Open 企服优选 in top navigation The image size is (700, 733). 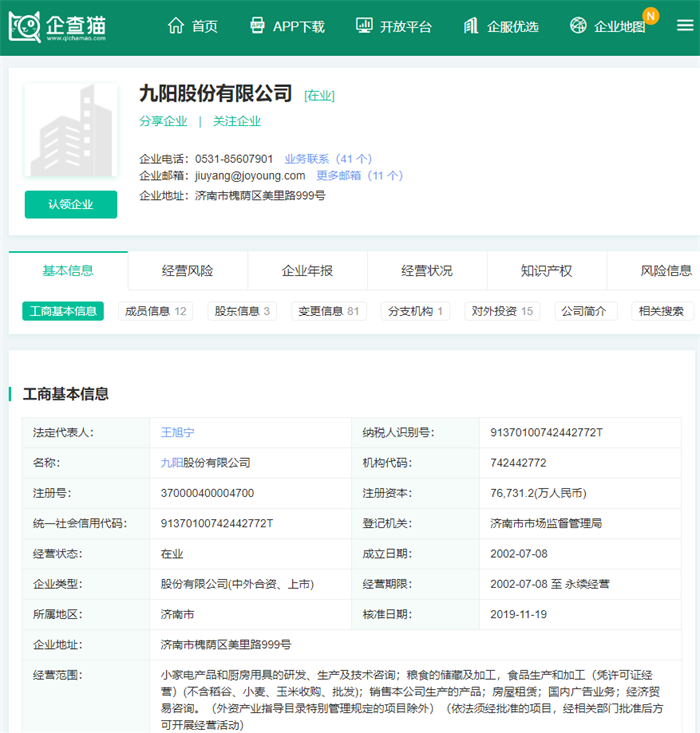click(x=513, y=27)
